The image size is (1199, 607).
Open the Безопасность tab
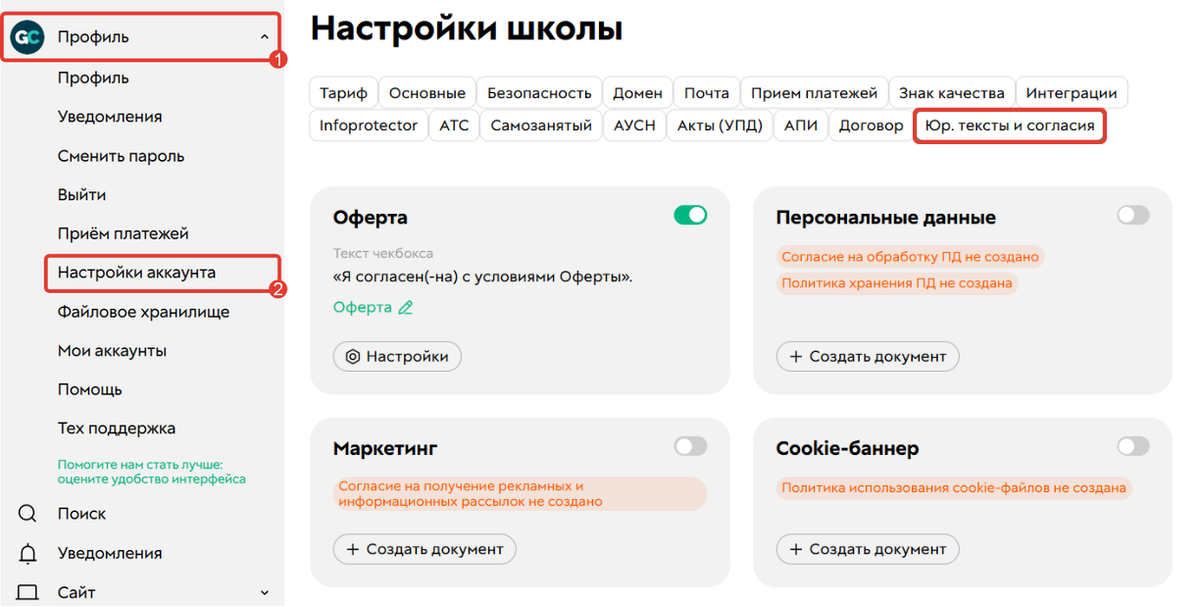click(539, 93)
